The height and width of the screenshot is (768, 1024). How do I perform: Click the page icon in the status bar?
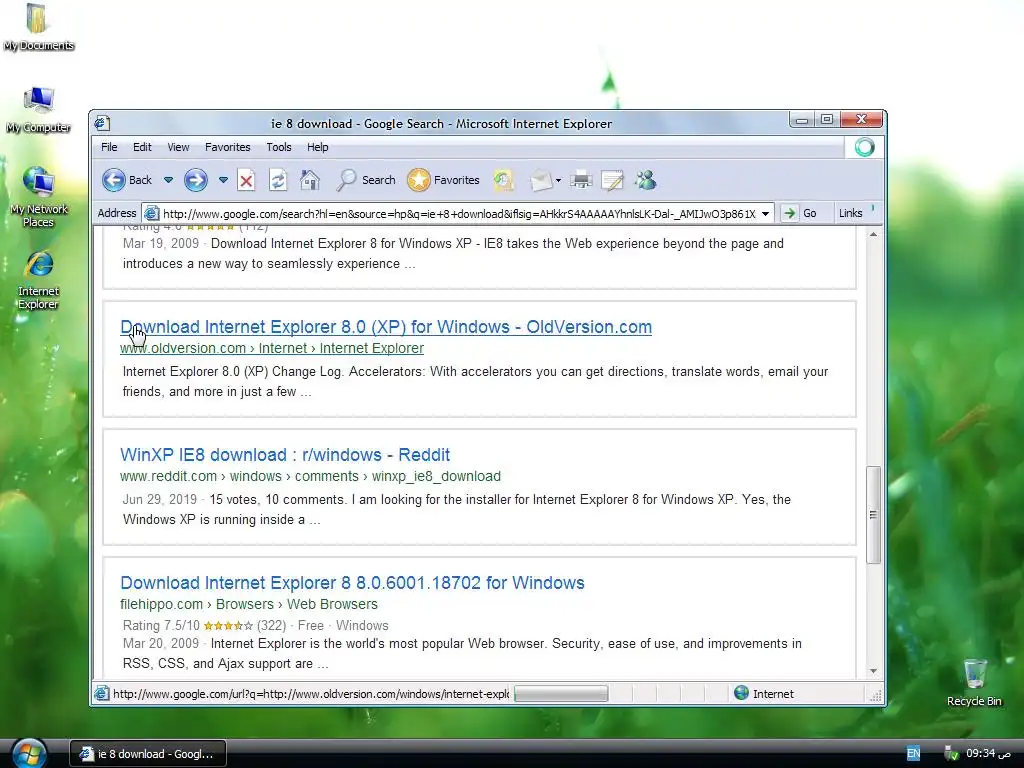(101, 694)
